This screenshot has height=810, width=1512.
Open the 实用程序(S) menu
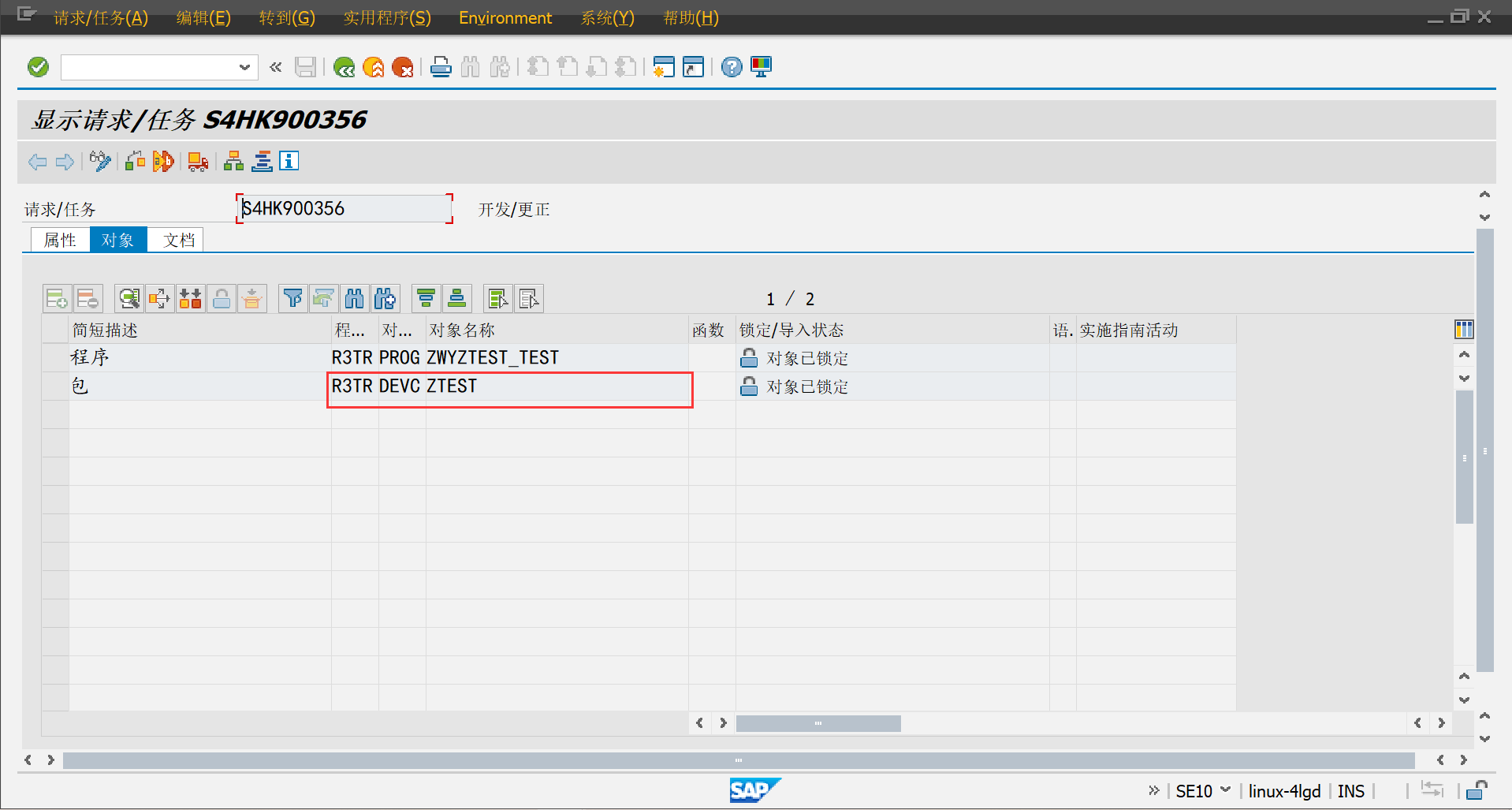(387, 17)
